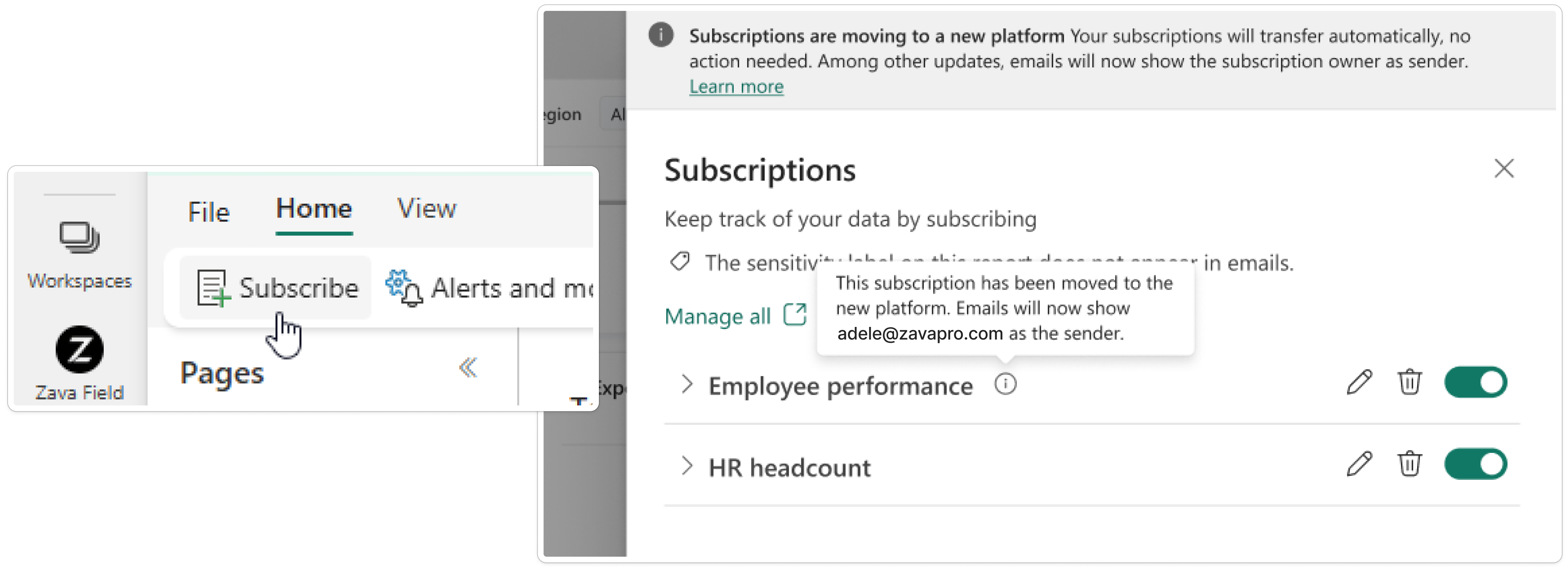
Task: Click the HR headcount subscription name
Action: (790, 468)
